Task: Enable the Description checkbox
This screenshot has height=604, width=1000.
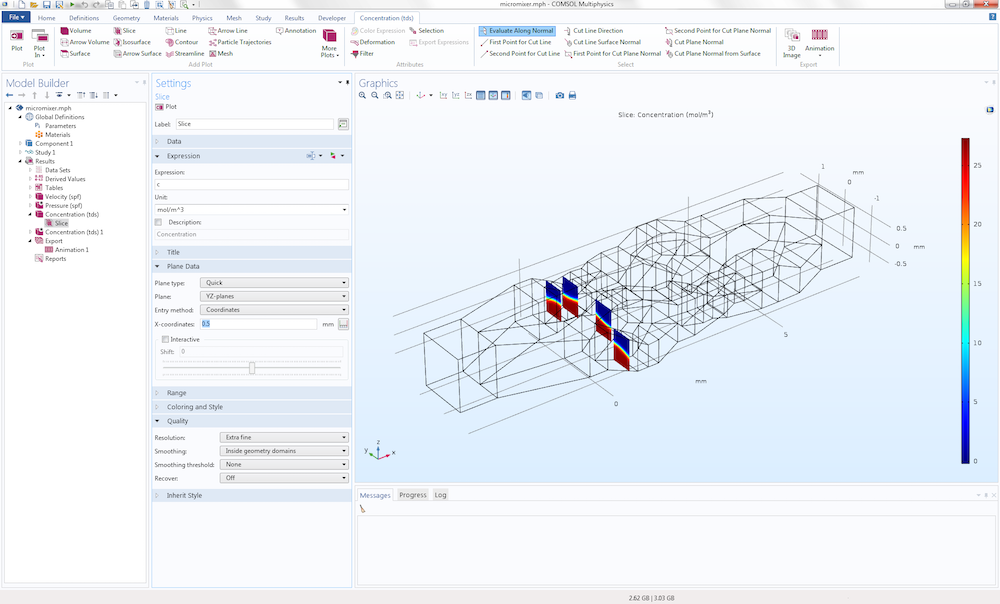Action: (x=158, y=223)
